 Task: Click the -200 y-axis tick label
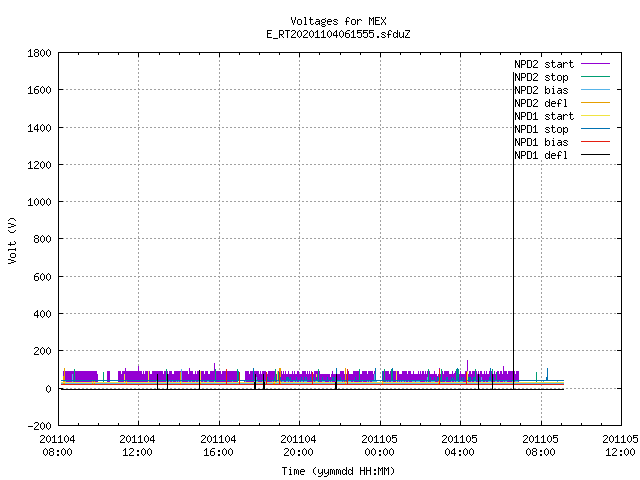click(x=39, y=426)
